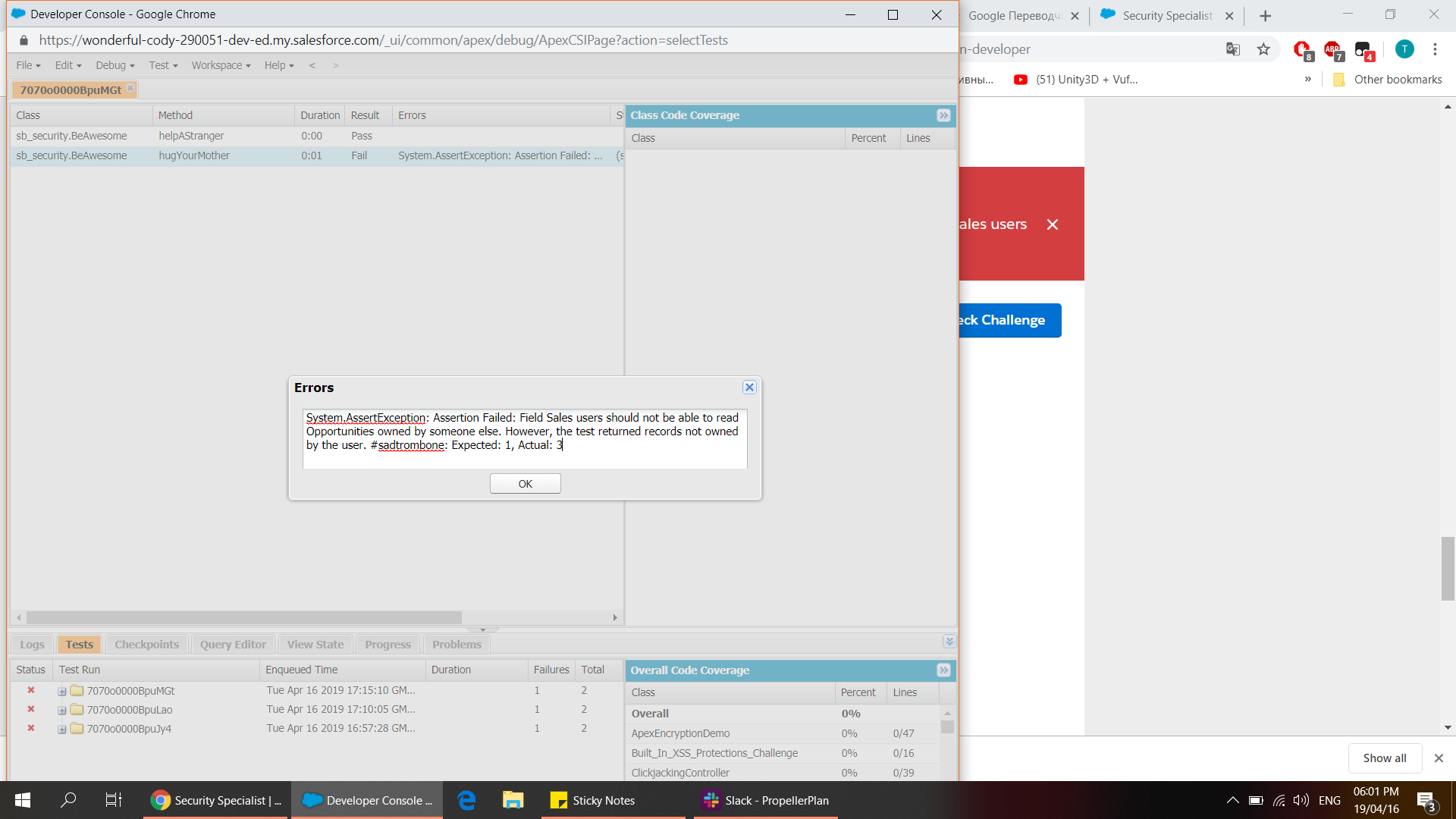Collapse the Class Code Coverage panel
Viewport: 1456px width, 819px height.
click(x=943, y=115)
